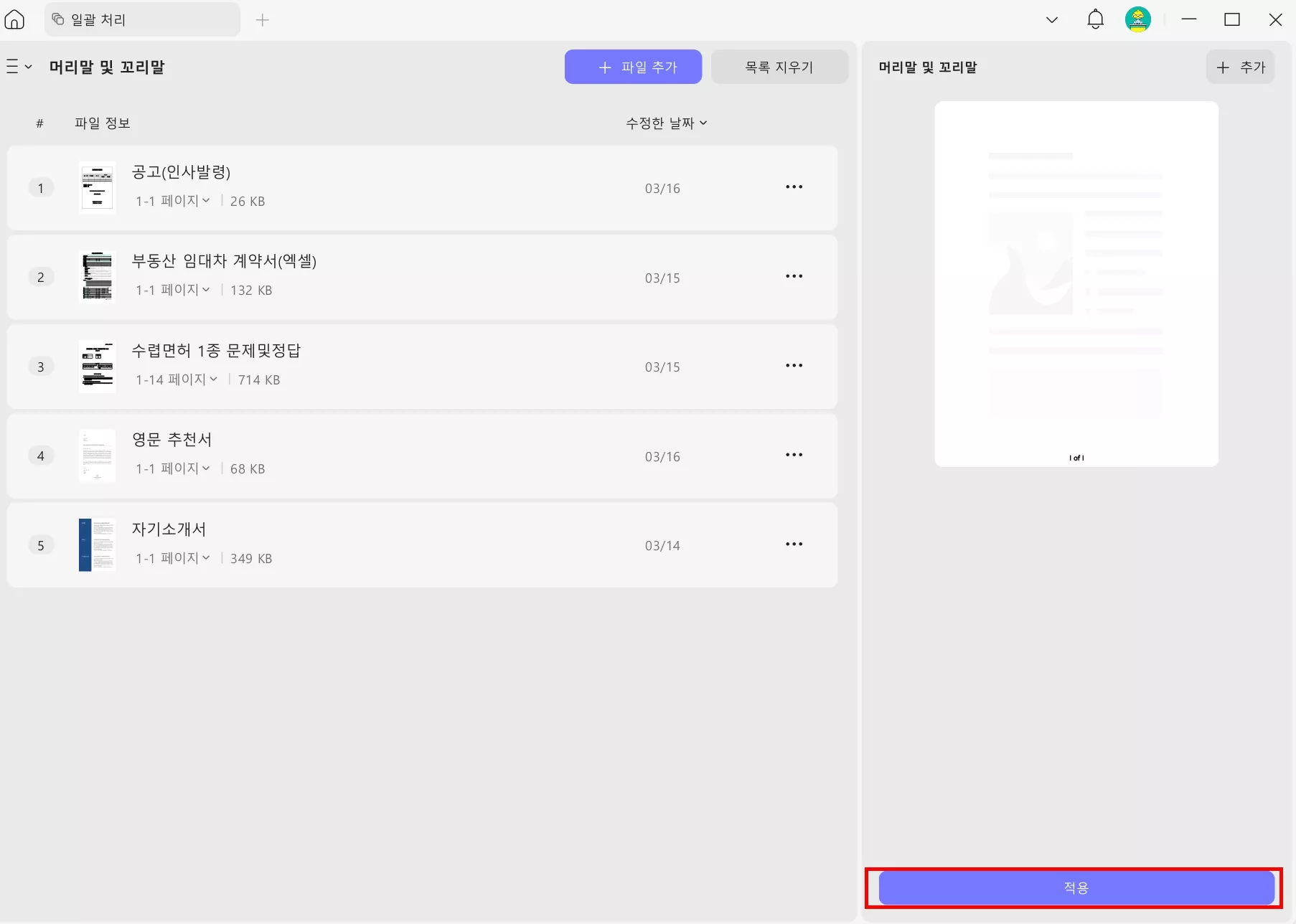Open more options for 공고(인사발령)
Viewport: 1296px width, 924px height.
[794, 187]
